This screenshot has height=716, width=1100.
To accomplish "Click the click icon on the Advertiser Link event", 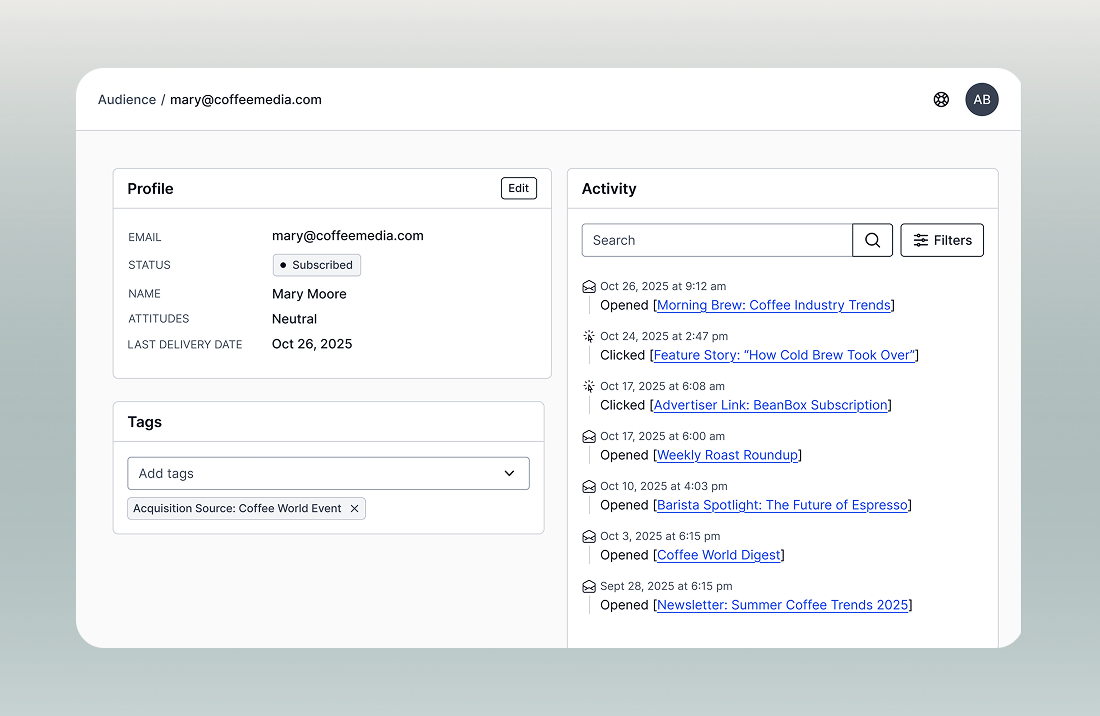I will 589,386.
